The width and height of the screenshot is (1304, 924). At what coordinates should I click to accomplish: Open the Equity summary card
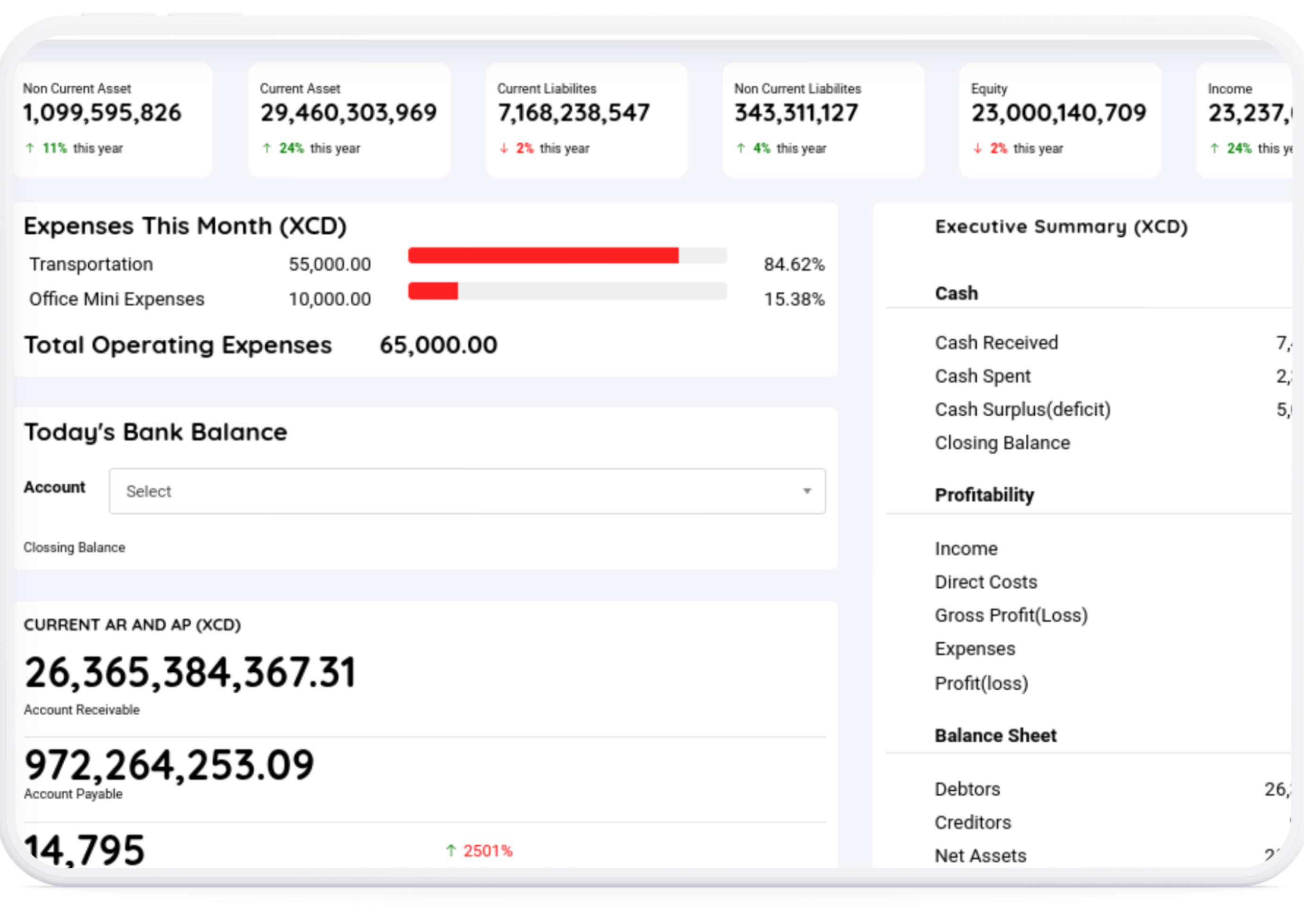click(1059, 120)
